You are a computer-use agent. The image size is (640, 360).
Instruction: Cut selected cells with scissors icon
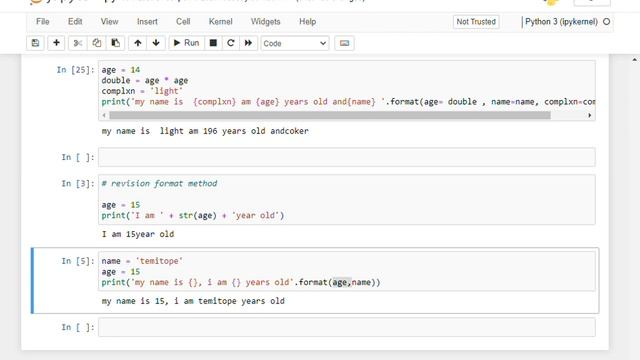click(78, 43)
